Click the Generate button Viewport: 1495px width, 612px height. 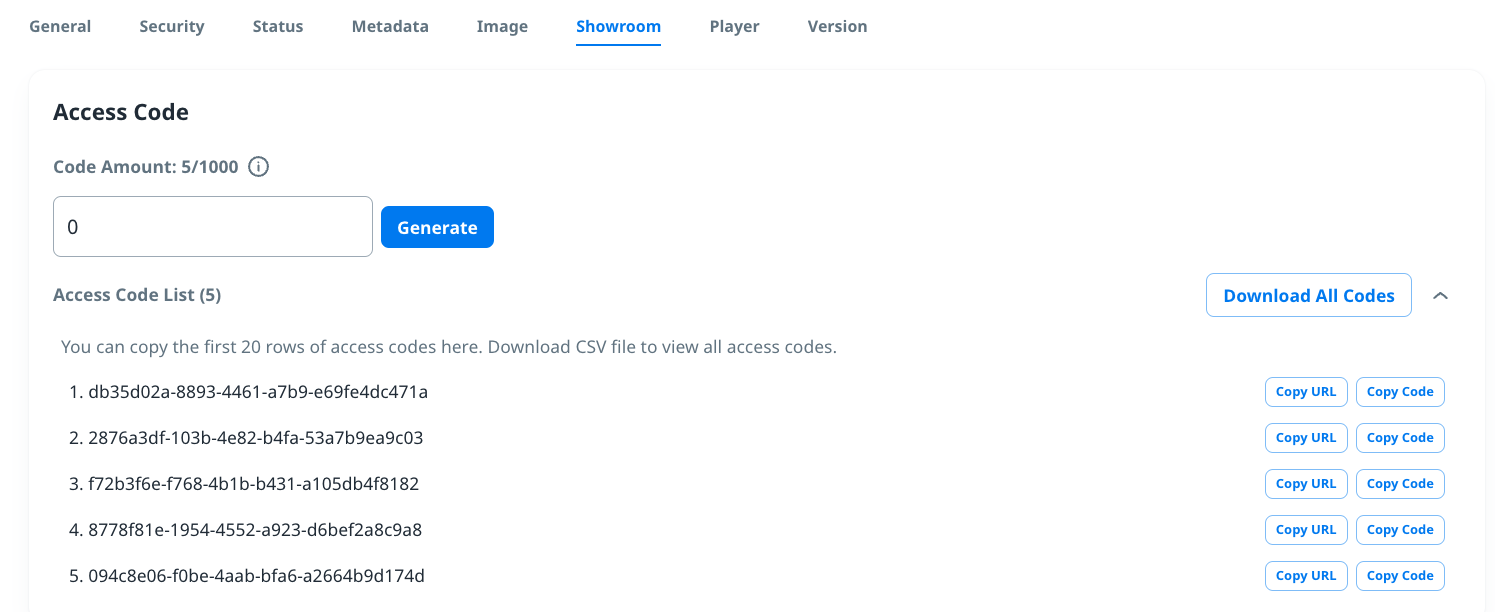(437, 227)
